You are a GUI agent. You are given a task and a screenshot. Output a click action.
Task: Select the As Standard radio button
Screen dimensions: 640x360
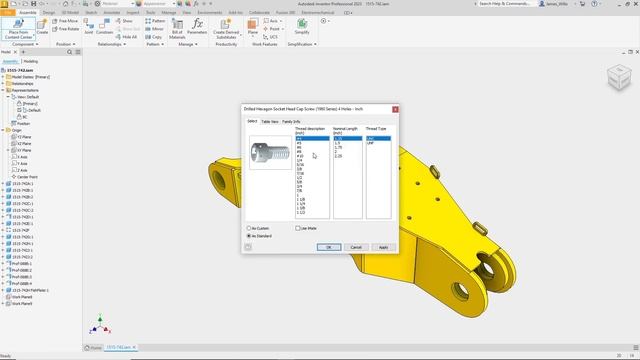pyautogui.click(x=249, y=236)
